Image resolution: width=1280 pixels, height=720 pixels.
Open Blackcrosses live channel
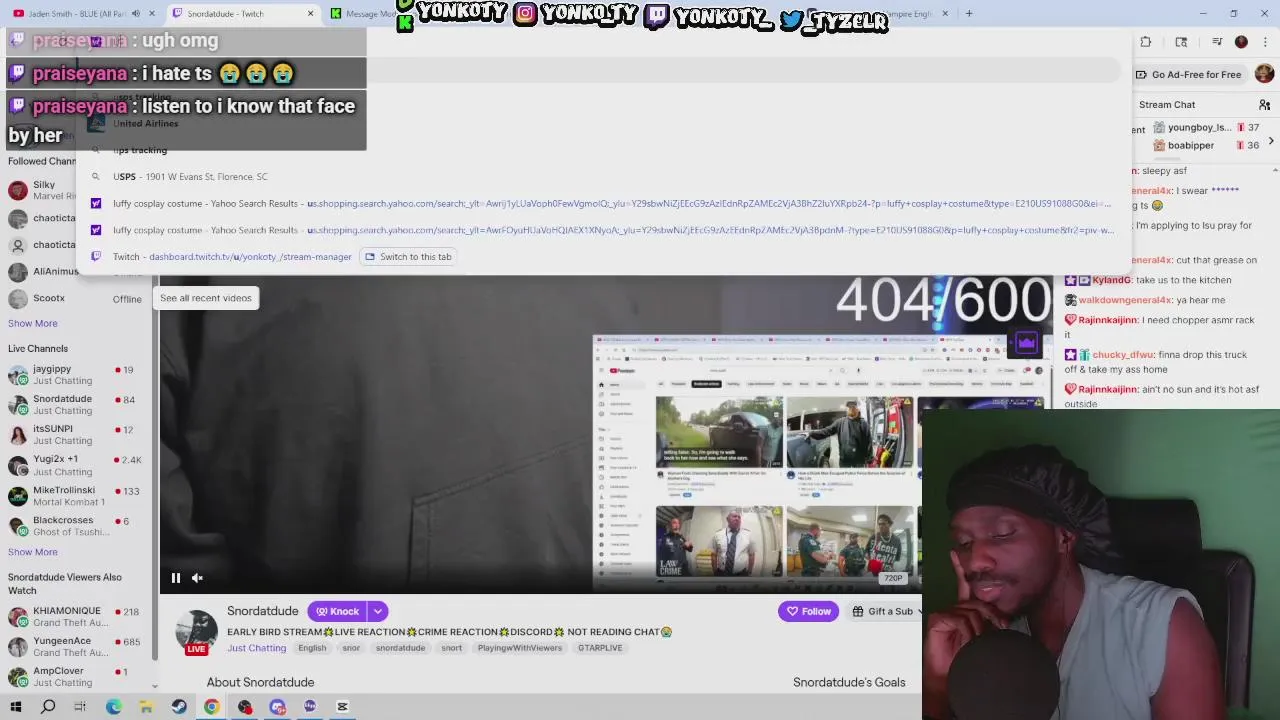coord(76,526)
